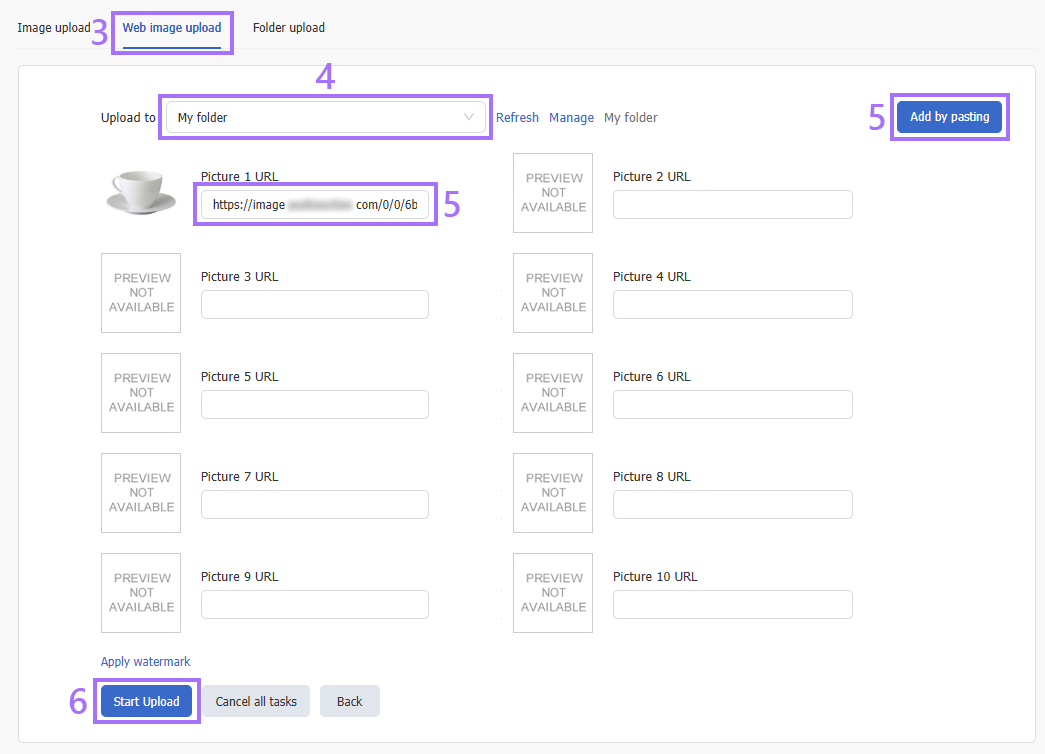Click the Refresh link
This screenshot has height=754, width=1045.
pos(517,118)
